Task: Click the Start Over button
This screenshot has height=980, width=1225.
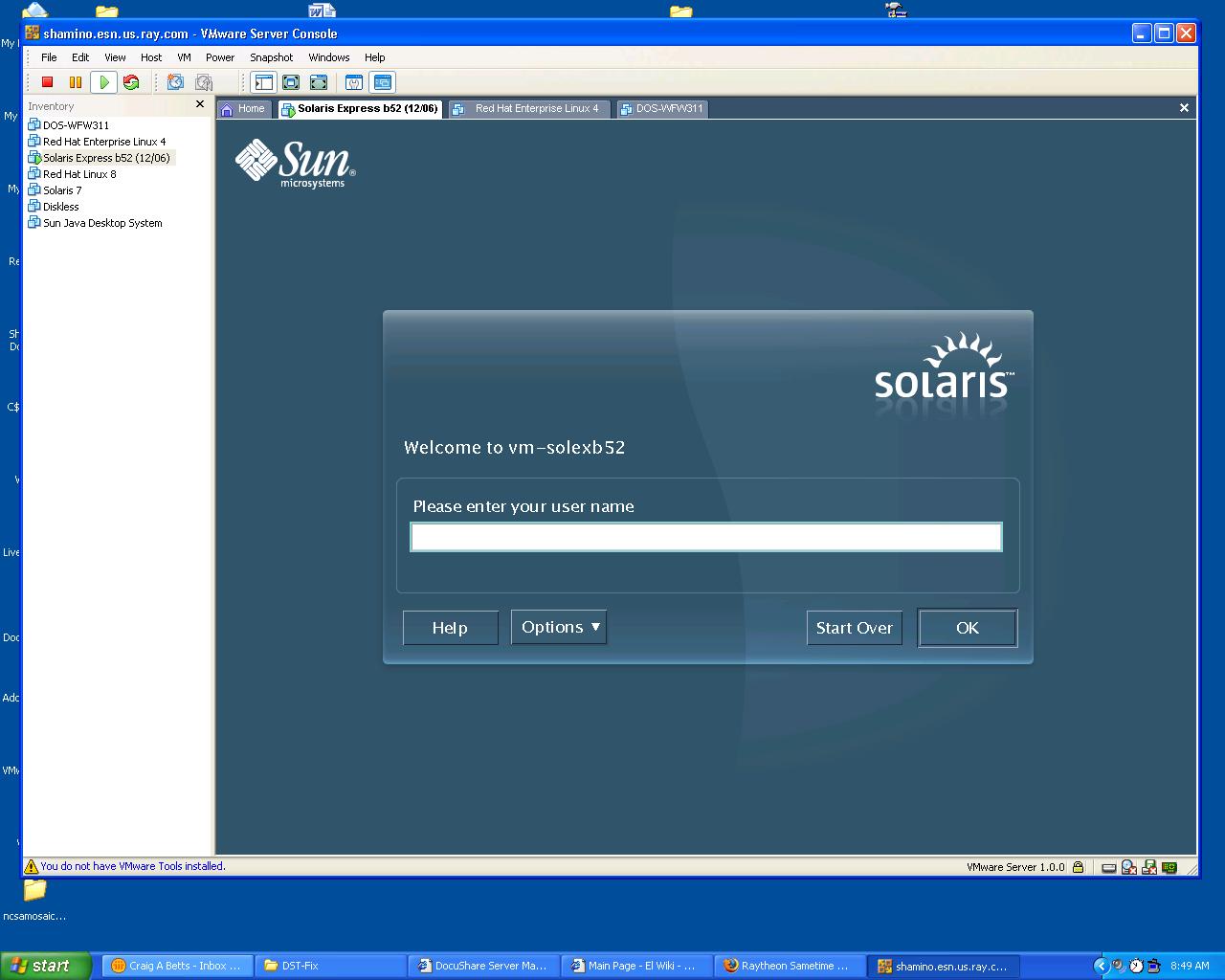Action: (x=854, y=628)
